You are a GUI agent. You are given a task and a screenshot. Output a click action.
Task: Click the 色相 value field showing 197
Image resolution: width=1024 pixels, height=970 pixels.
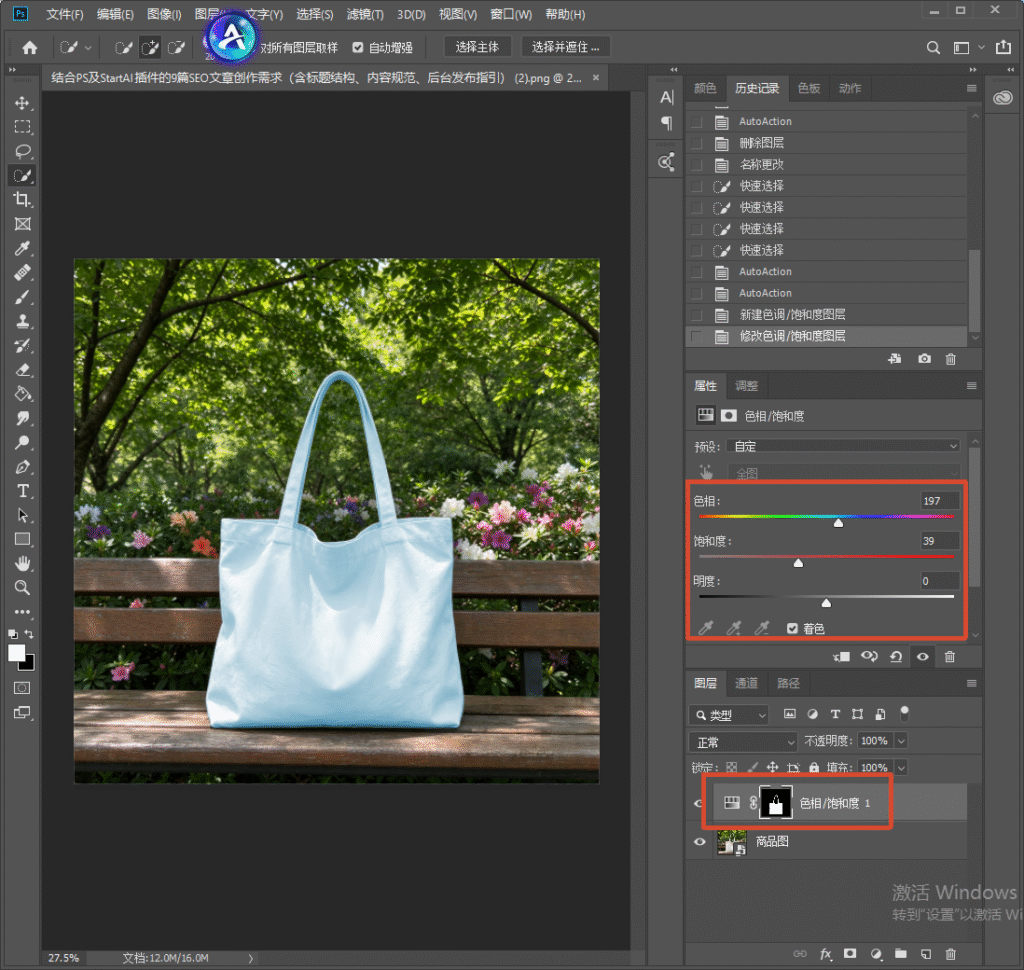(x=940, y=501)
